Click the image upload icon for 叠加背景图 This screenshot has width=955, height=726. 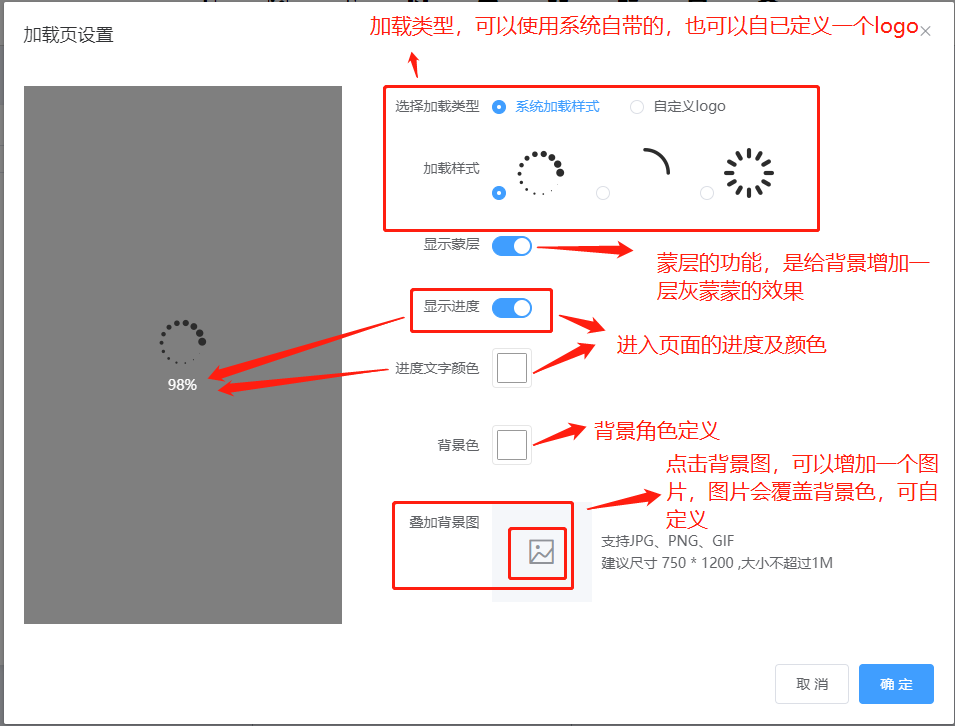(541, 552)
